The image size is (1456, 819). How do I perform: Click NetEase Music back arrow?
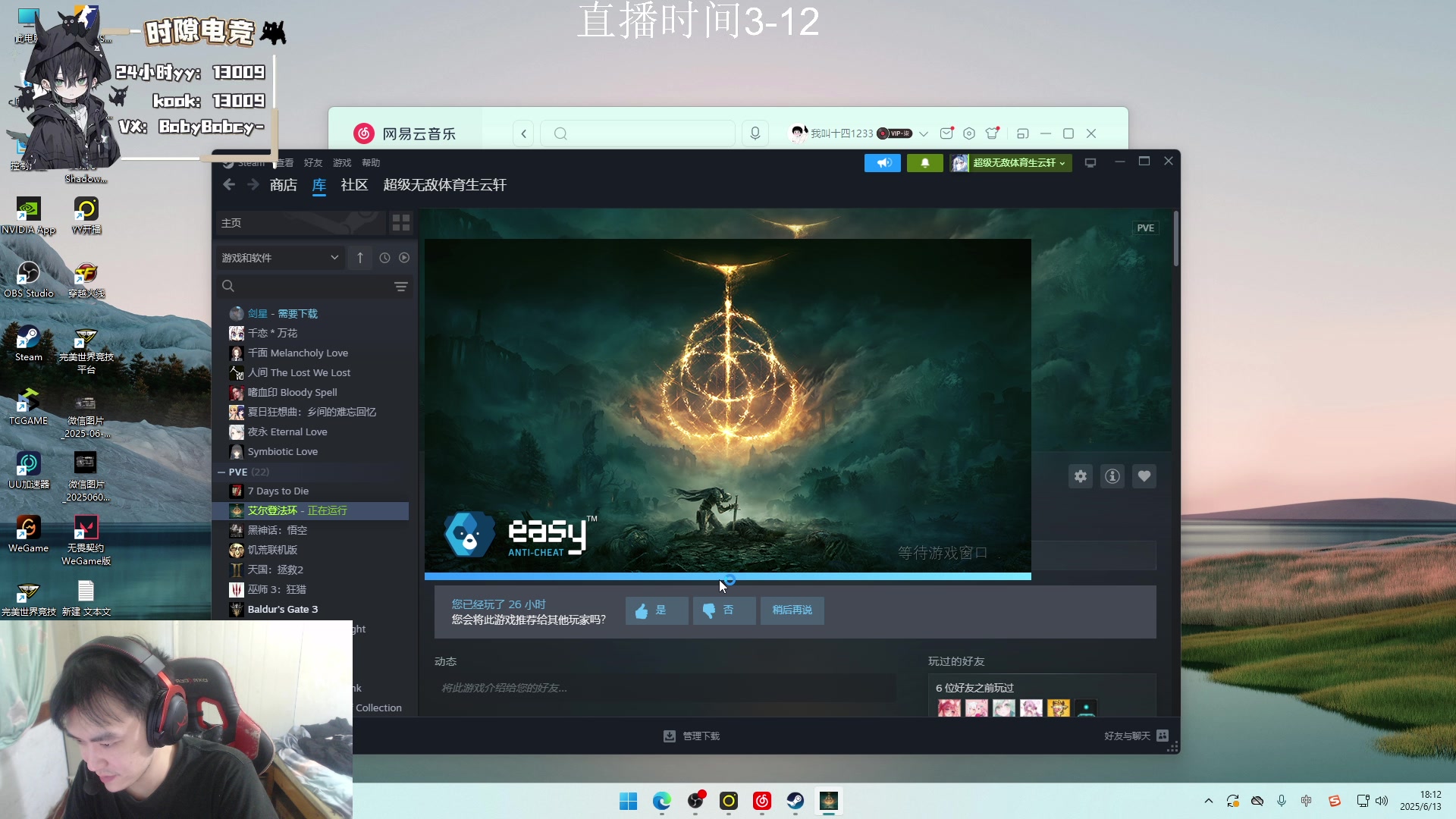pos(523,134)
